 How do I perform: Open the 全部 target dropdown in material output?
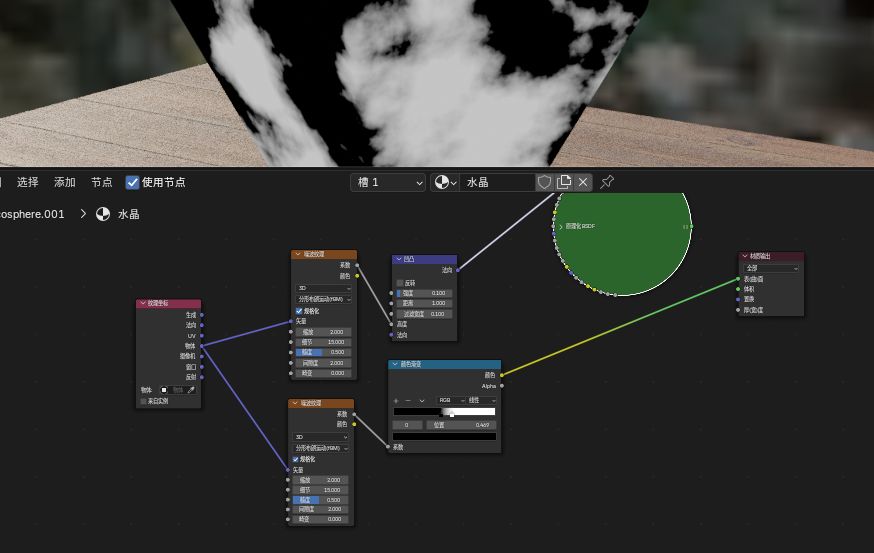click(771, 268)
